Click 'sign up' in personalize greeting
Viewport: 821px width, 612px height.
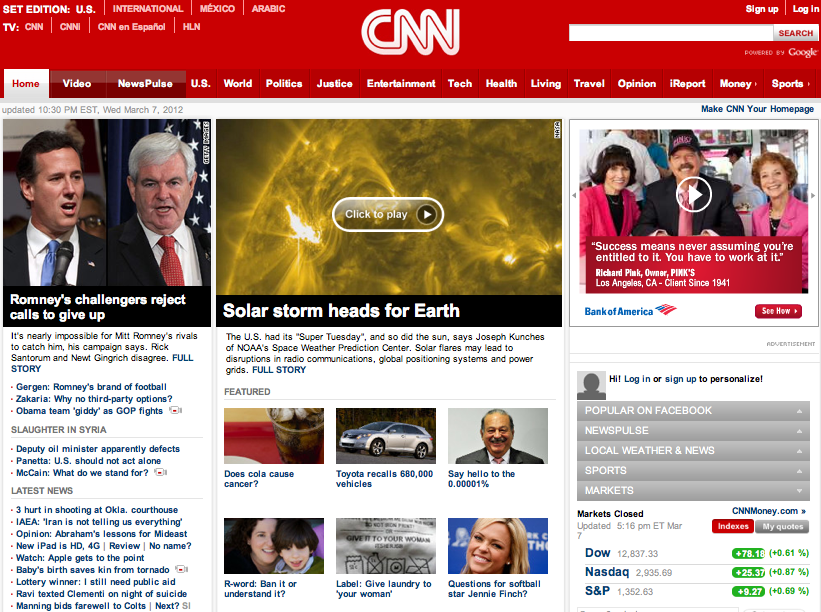click(x=680, y=379)
